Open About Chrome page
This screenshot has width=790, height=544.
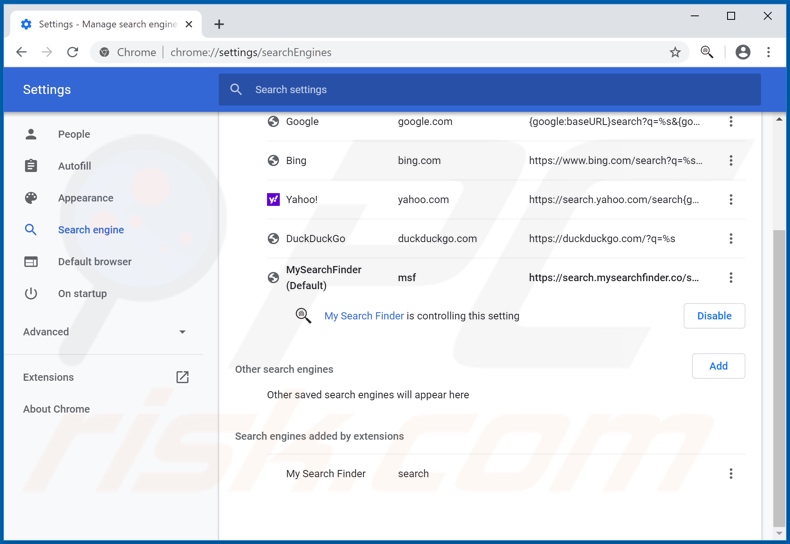tap(56, 409)
